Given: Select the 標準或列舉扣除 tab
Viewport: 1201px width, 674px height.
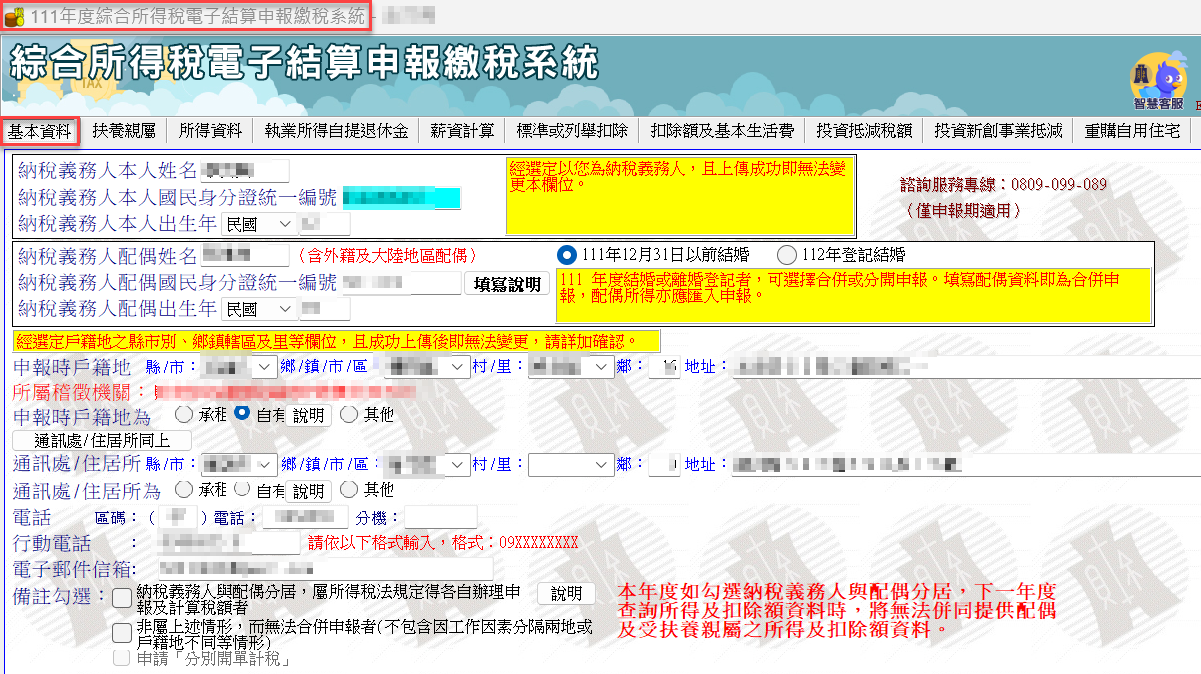Looking at the screenshot, I should [x=572, y=131].
